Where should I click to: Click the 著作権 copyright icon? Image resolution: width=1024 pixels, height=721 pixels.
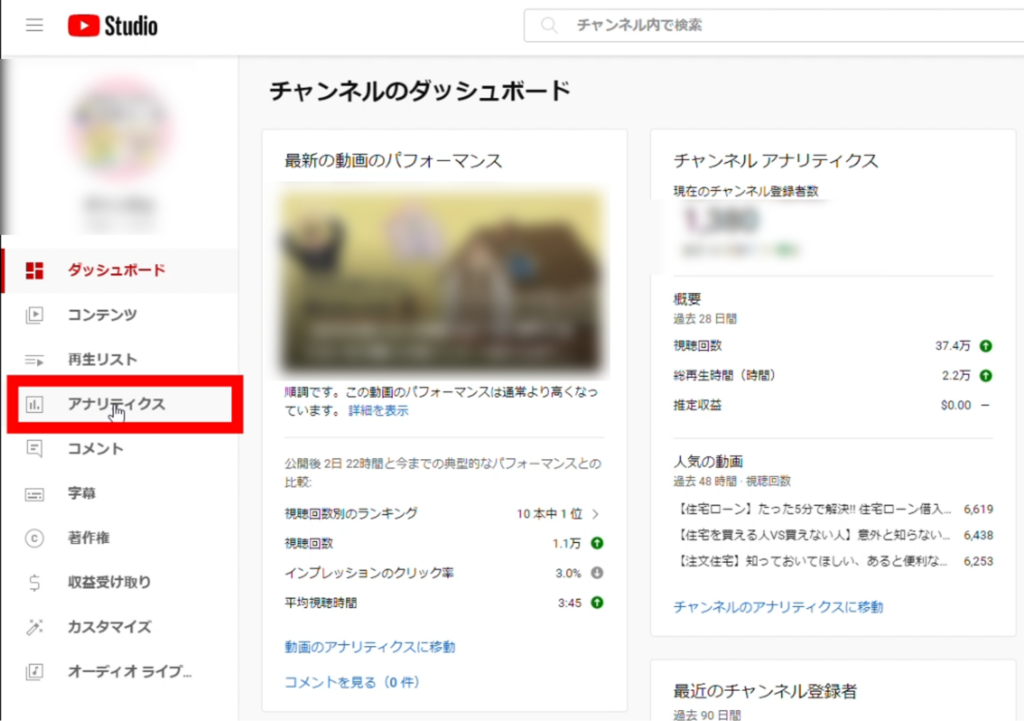point(35,538)
